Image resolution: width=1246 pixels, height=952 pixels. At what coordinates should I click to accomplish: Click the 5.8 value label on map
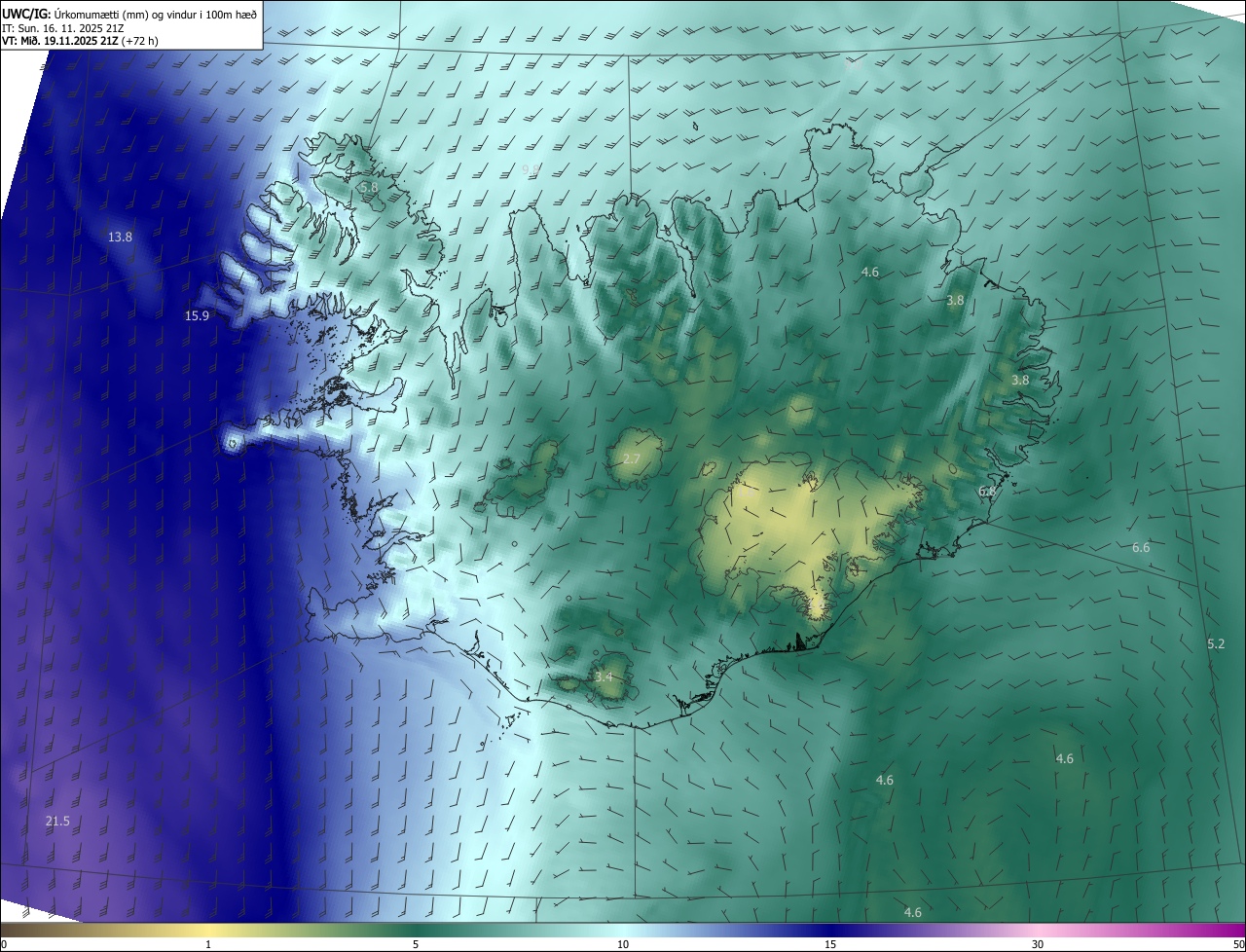click(x=368, y=186)
